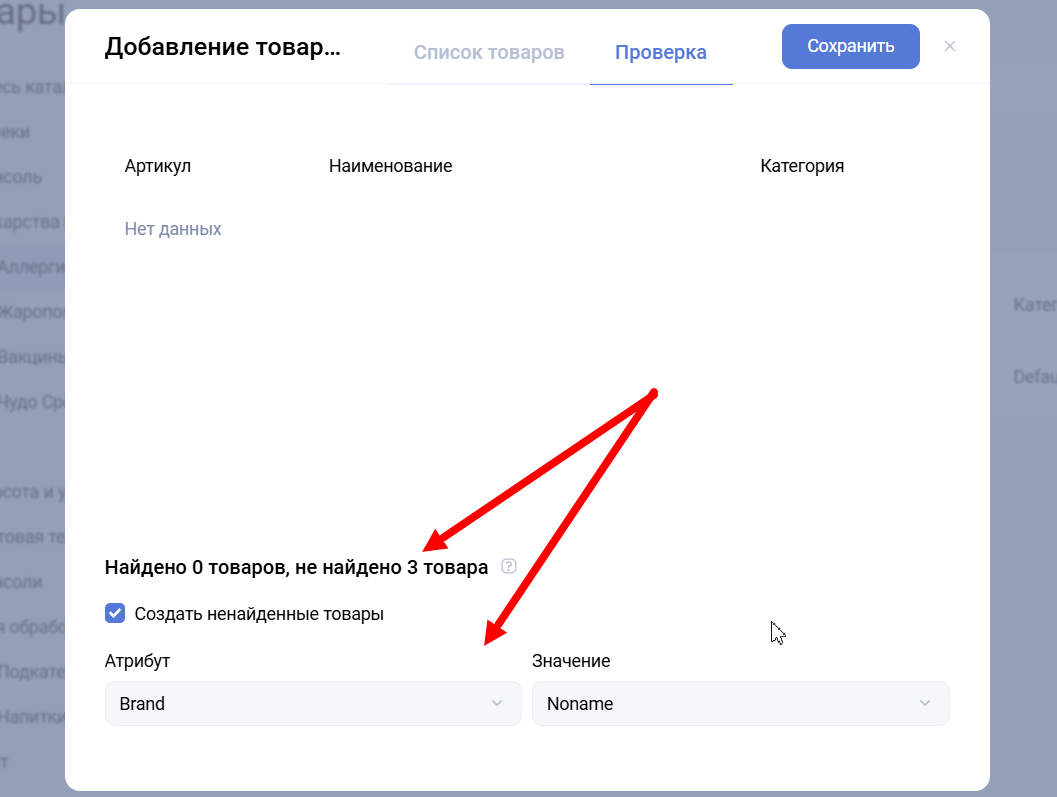Screen dimensions: 1057x797
Task: Open Вакцина item in background sidebar
Action: 32,357
